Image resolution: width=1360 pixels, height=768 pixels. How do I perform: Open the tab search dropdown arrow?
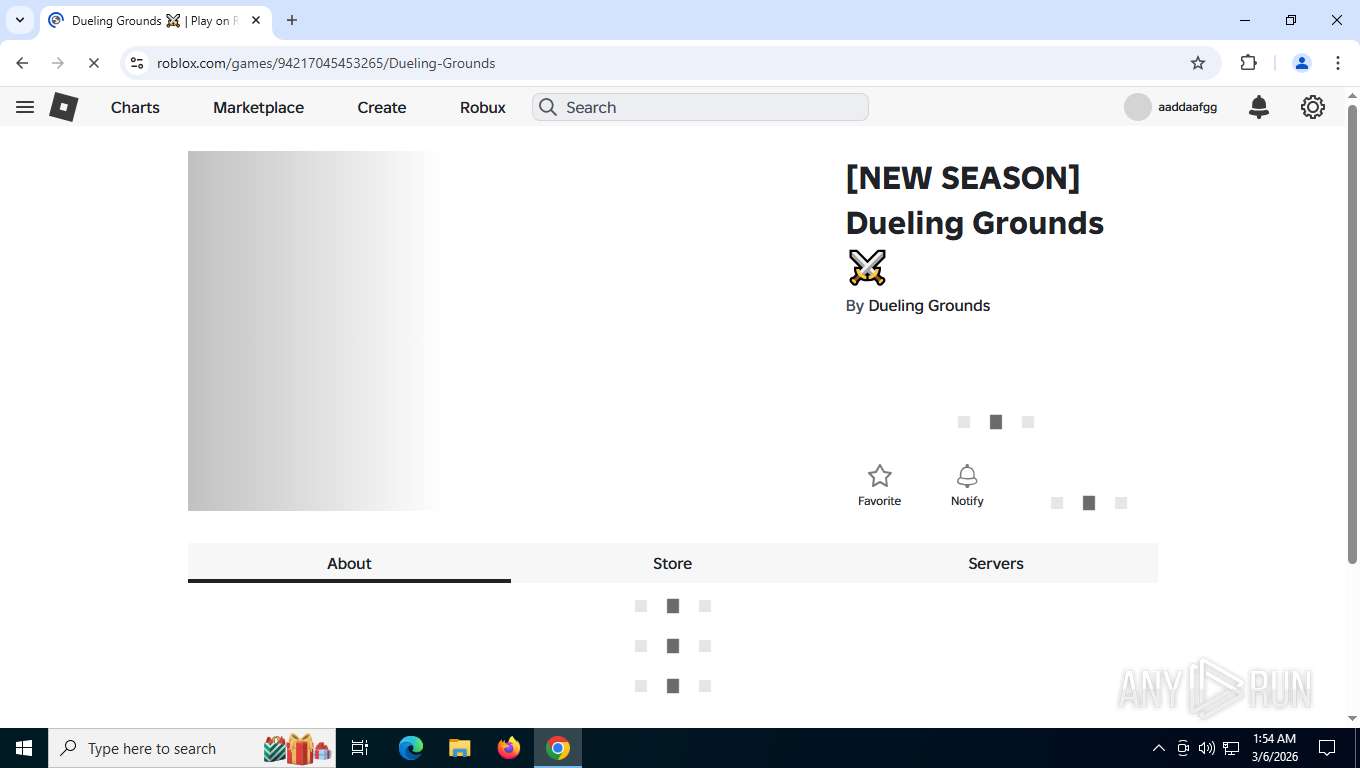pos(20,20)
